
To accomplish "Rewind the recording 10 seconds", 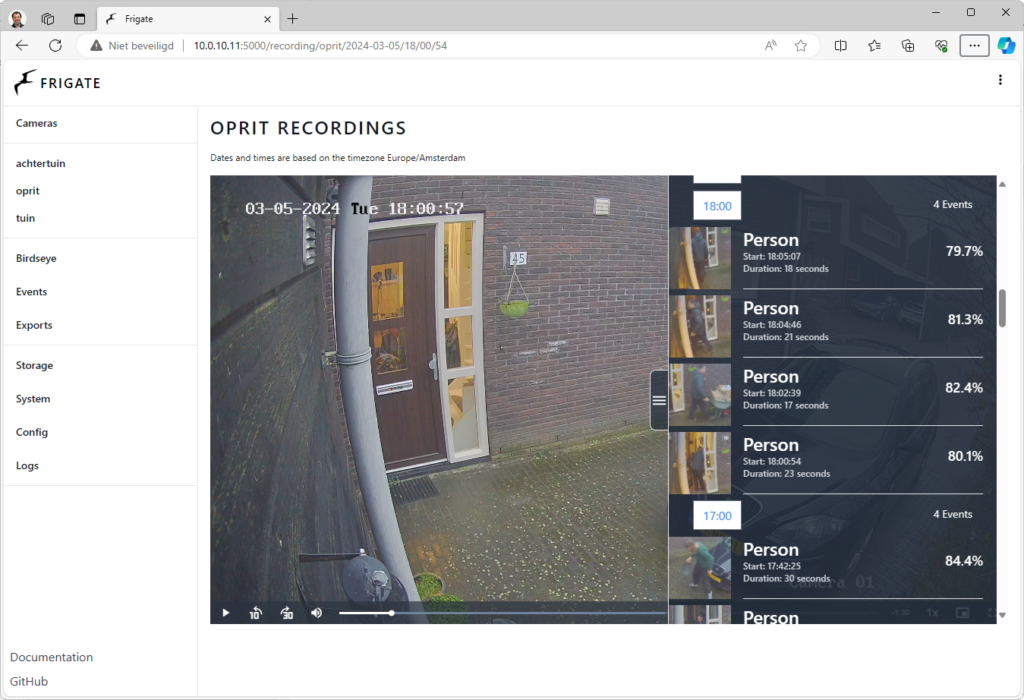I will pyautogui.click(x=256, y=613).
